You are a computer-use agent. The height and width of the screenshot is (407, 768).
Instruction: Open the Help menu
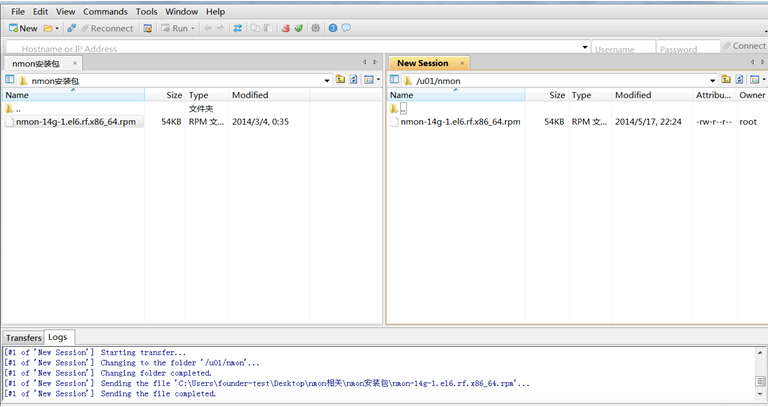tap(216, 12)
